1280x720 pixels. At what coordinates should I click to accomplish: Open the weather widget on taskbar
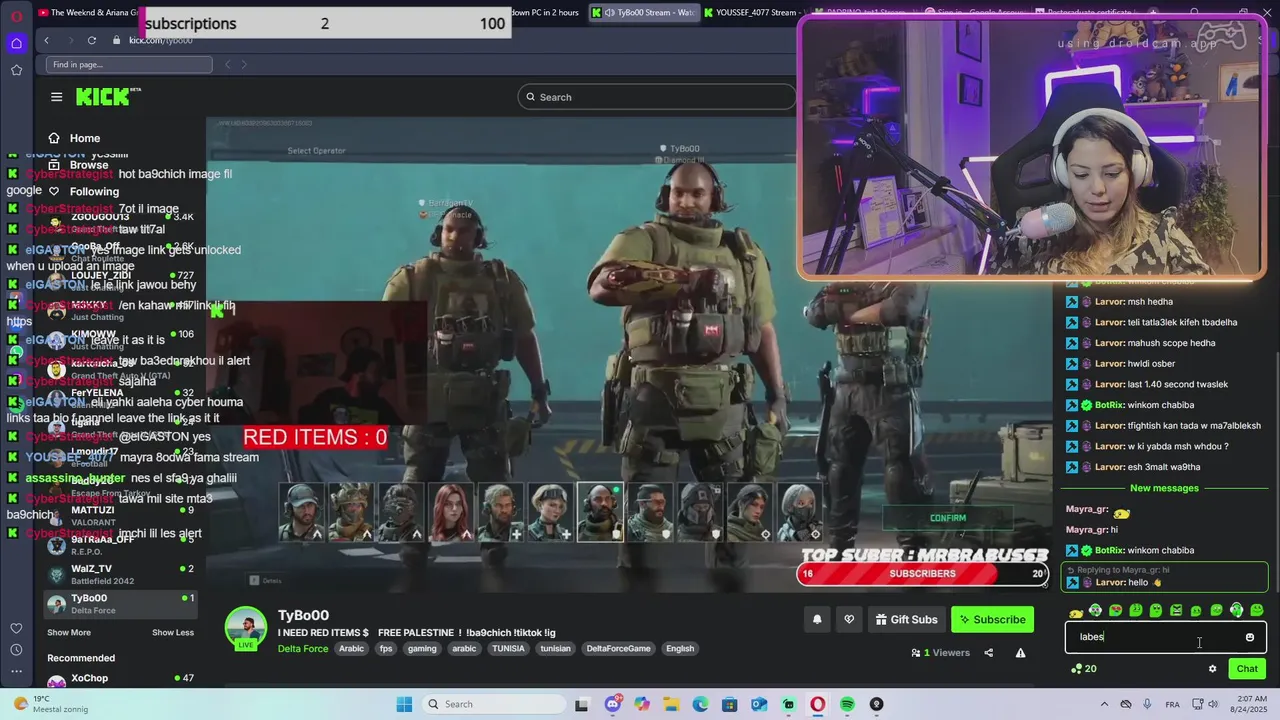coord(52,704)
